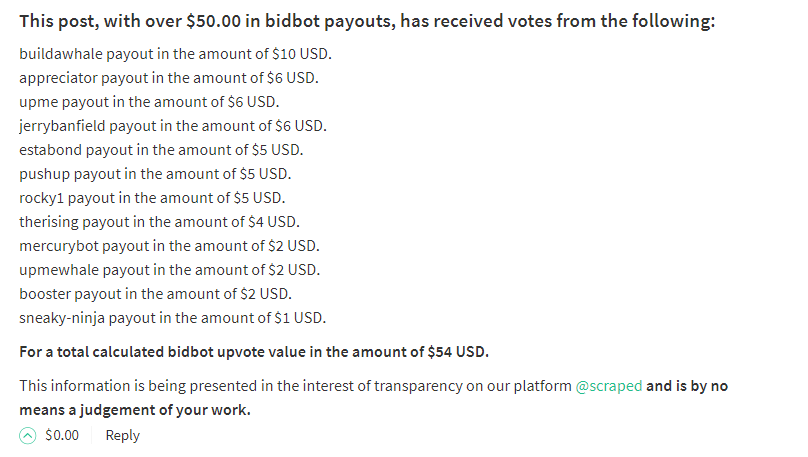
Task: Click the total bidbot upvote value $54 line
Action: [254, 352]
